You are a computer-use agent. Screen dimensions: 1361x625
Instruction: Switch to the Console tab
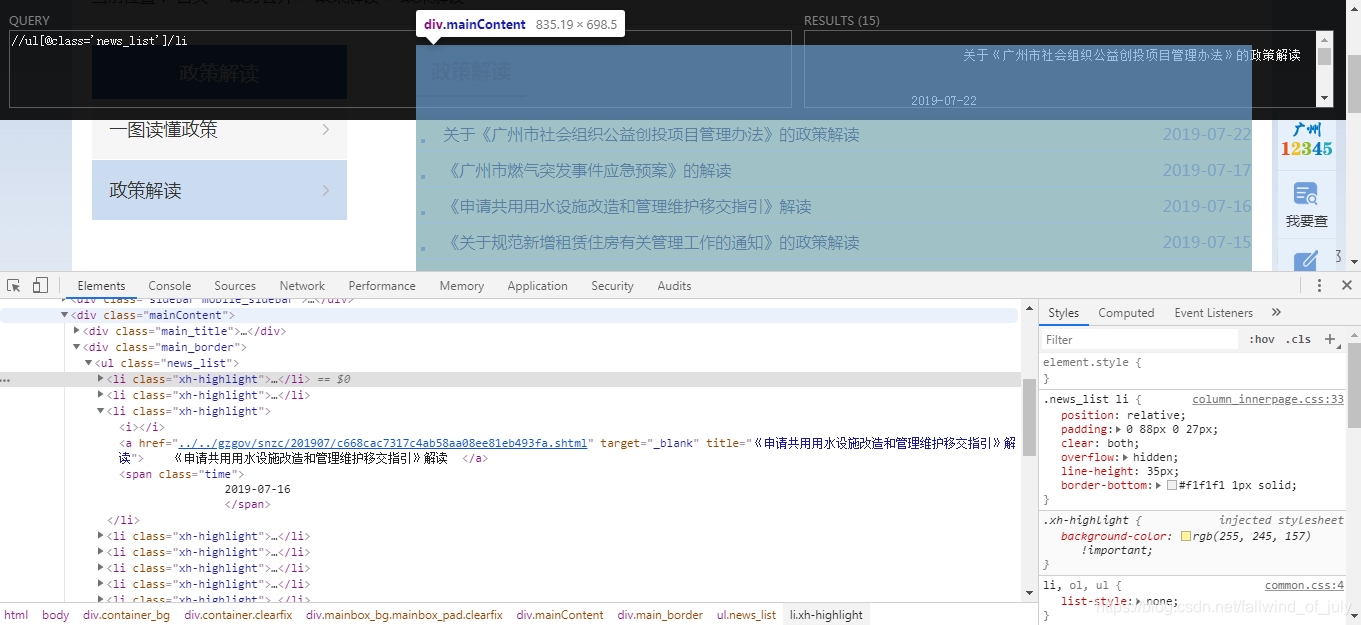click(170, 285)
